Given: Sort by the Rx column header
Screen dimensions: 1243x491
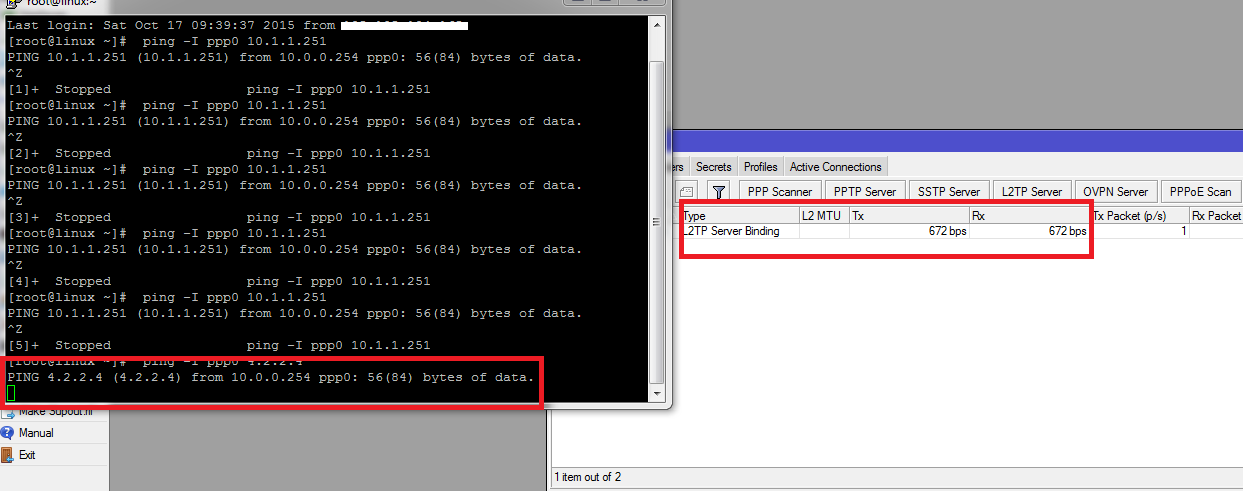Looking at the screenshot, I should [1028, 215].
